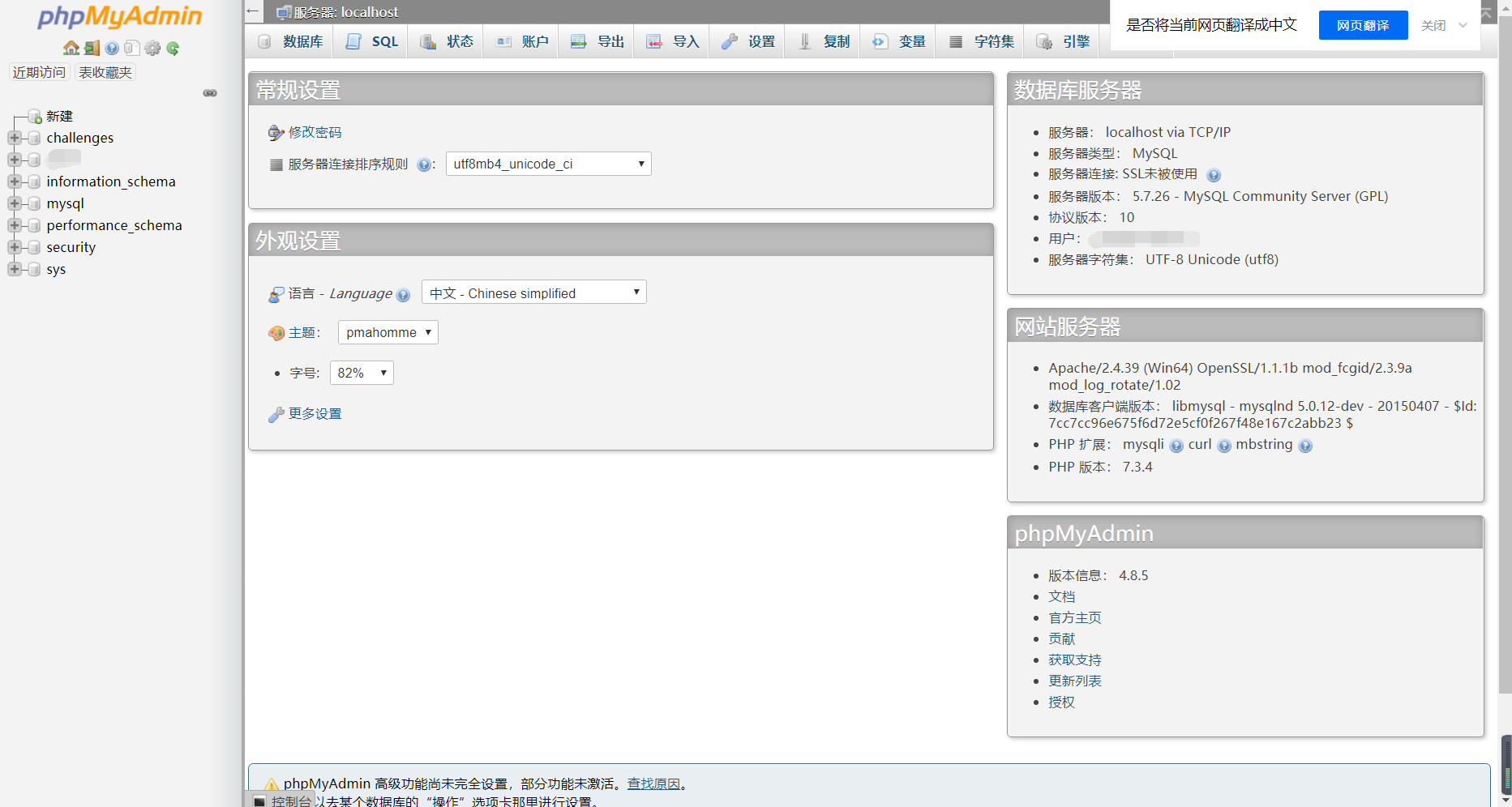Open the 官方主页 link
Viewport: 1512px width, 807px height.
pyautogui.click(x=1074, y=617)
